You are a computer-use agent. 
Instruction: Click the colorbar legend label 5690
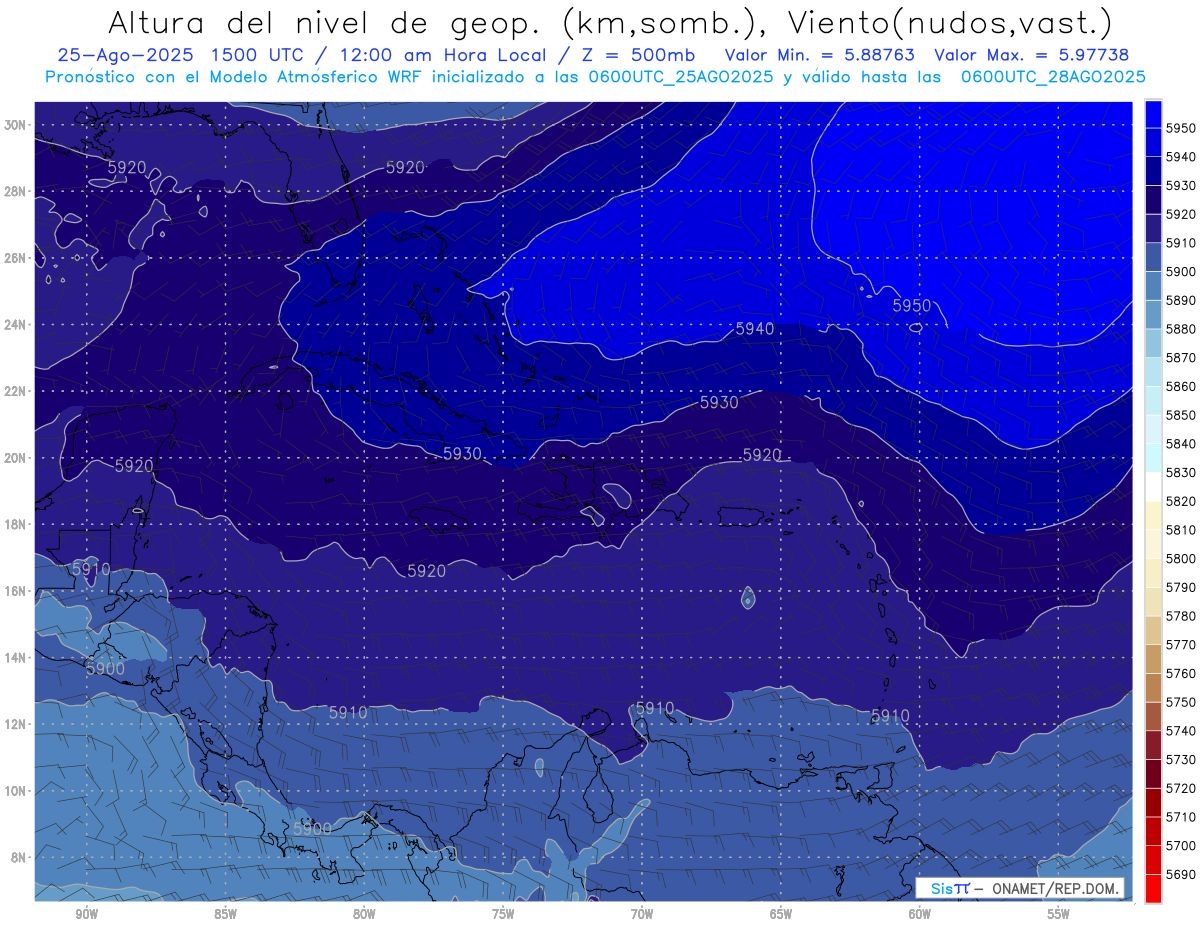[x=1180, y=874]
